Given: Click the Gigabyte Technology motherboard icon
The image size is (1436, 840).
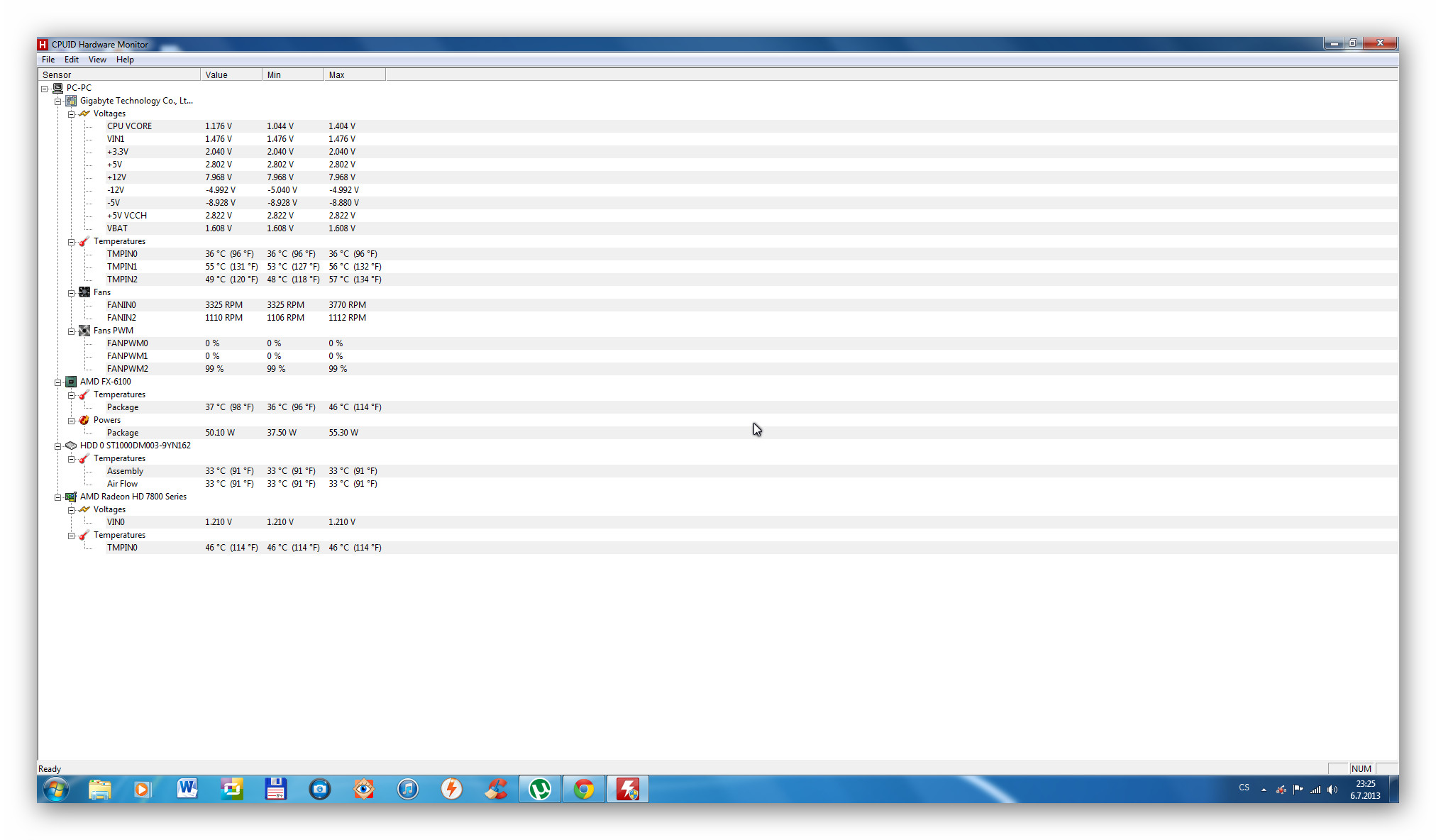Looking at the screenshot, I should click(71, 101).
